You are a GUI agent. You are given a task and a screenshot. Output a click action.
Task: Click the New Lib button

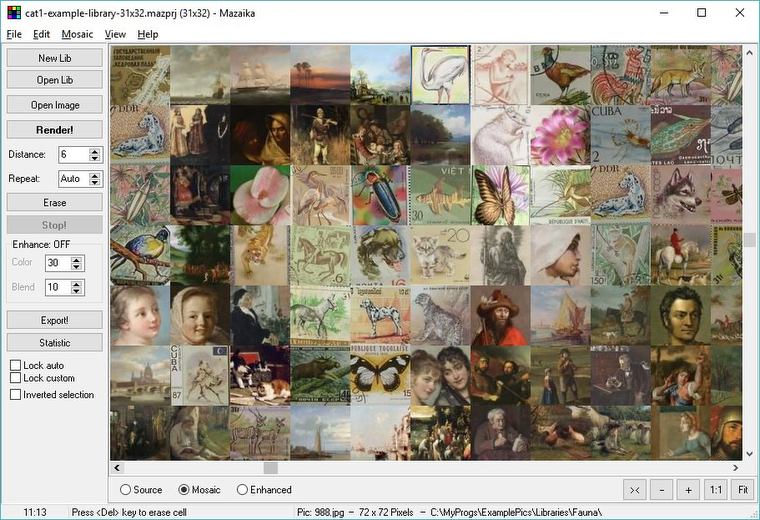pos(55,58)
